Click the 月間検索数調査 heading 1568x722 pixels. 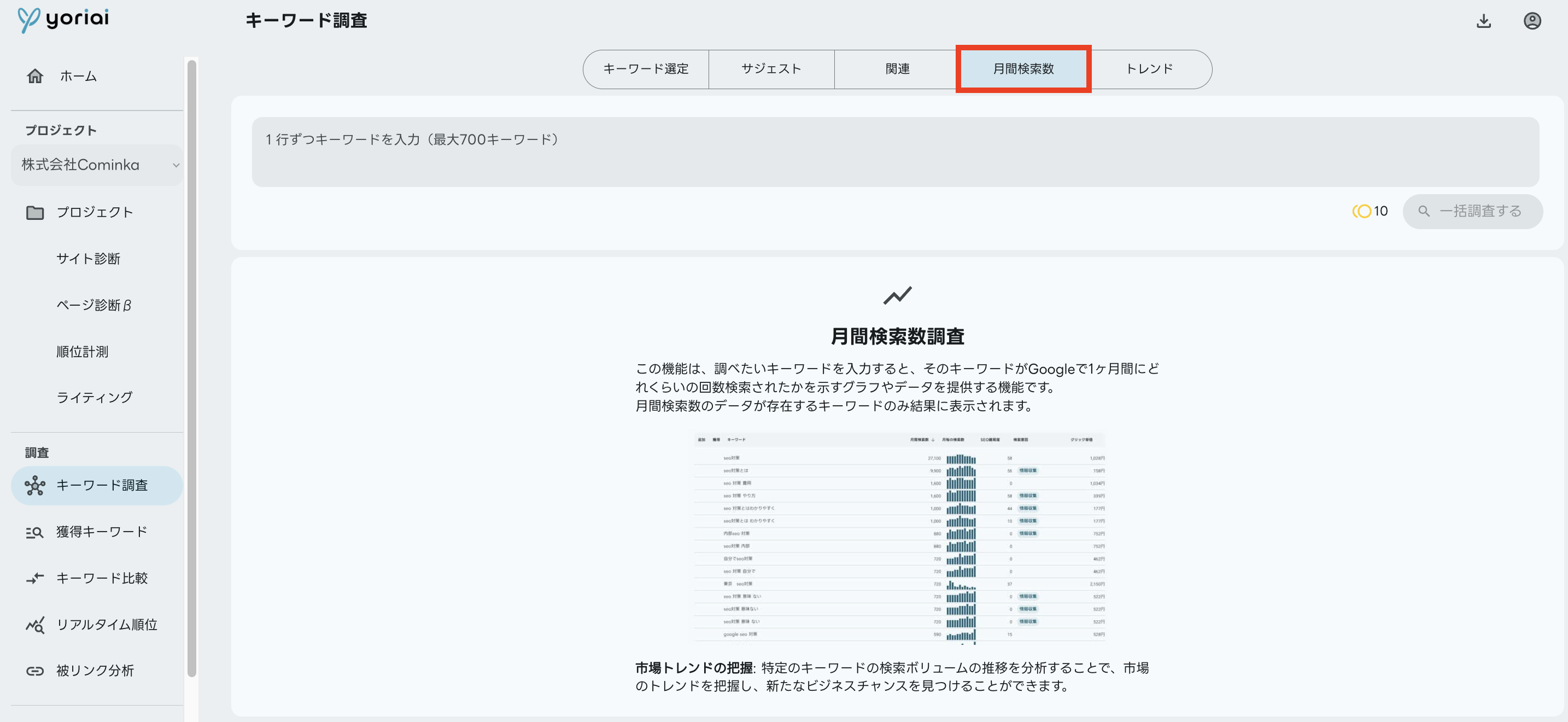coord(897,336)
